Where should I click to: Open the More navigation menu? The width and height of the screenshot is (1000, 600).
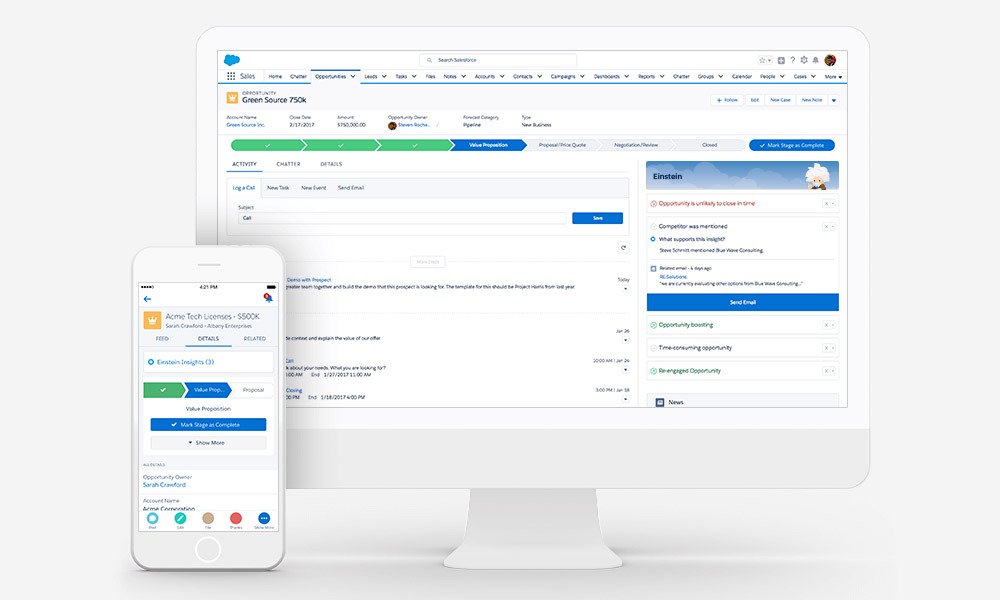pos(833,77)
